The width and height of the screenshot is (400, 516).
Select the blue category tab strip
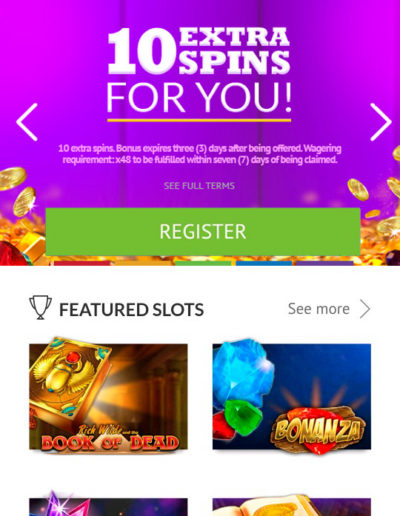pos(263,263)
